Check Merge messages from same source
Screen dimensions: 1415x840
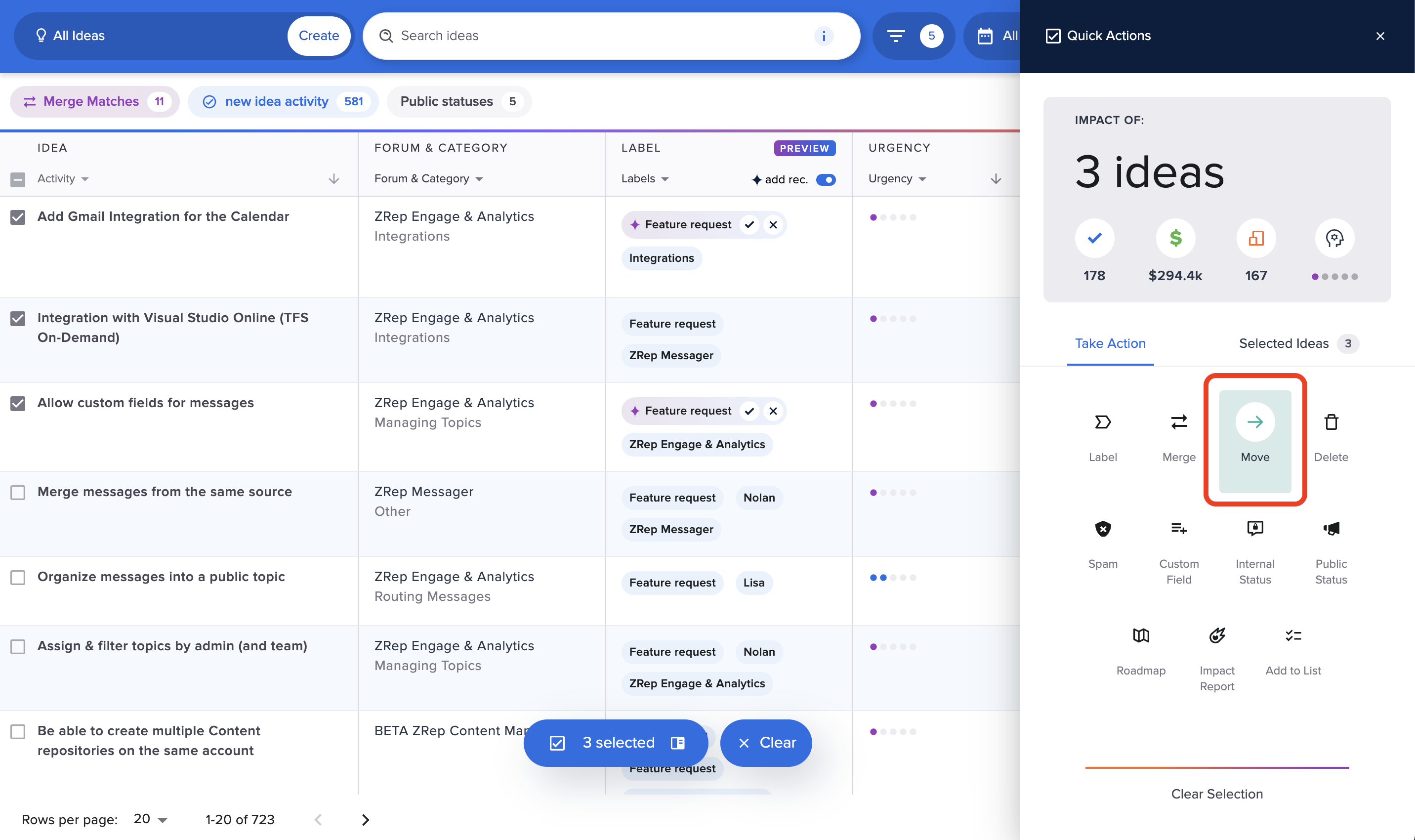pyautogui.click(x=18, y=493)
